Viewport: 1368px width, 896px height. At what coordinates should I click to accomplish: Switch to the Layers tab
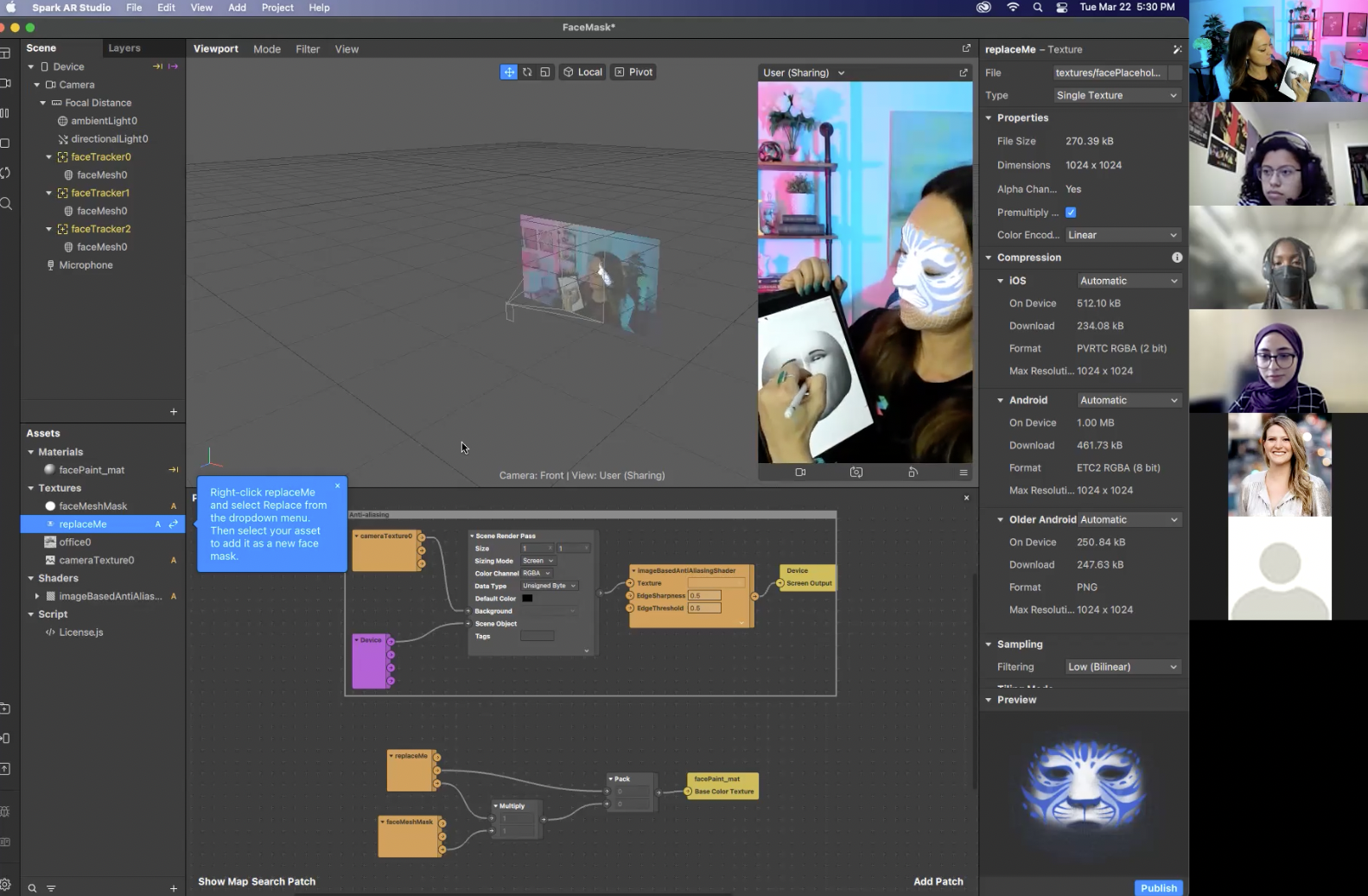pyautogui.click(x=124, y=48)
